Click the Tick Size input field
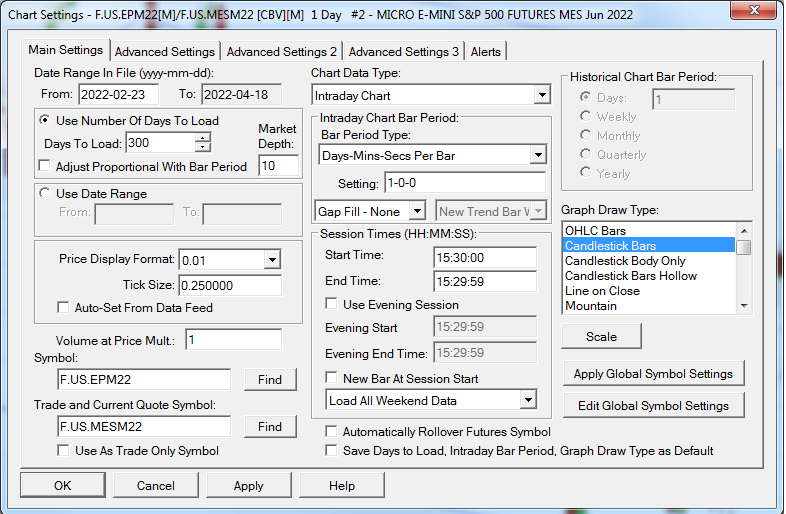Image resolution: width=786 pixels, height=514 pixels. pos(230,285)
